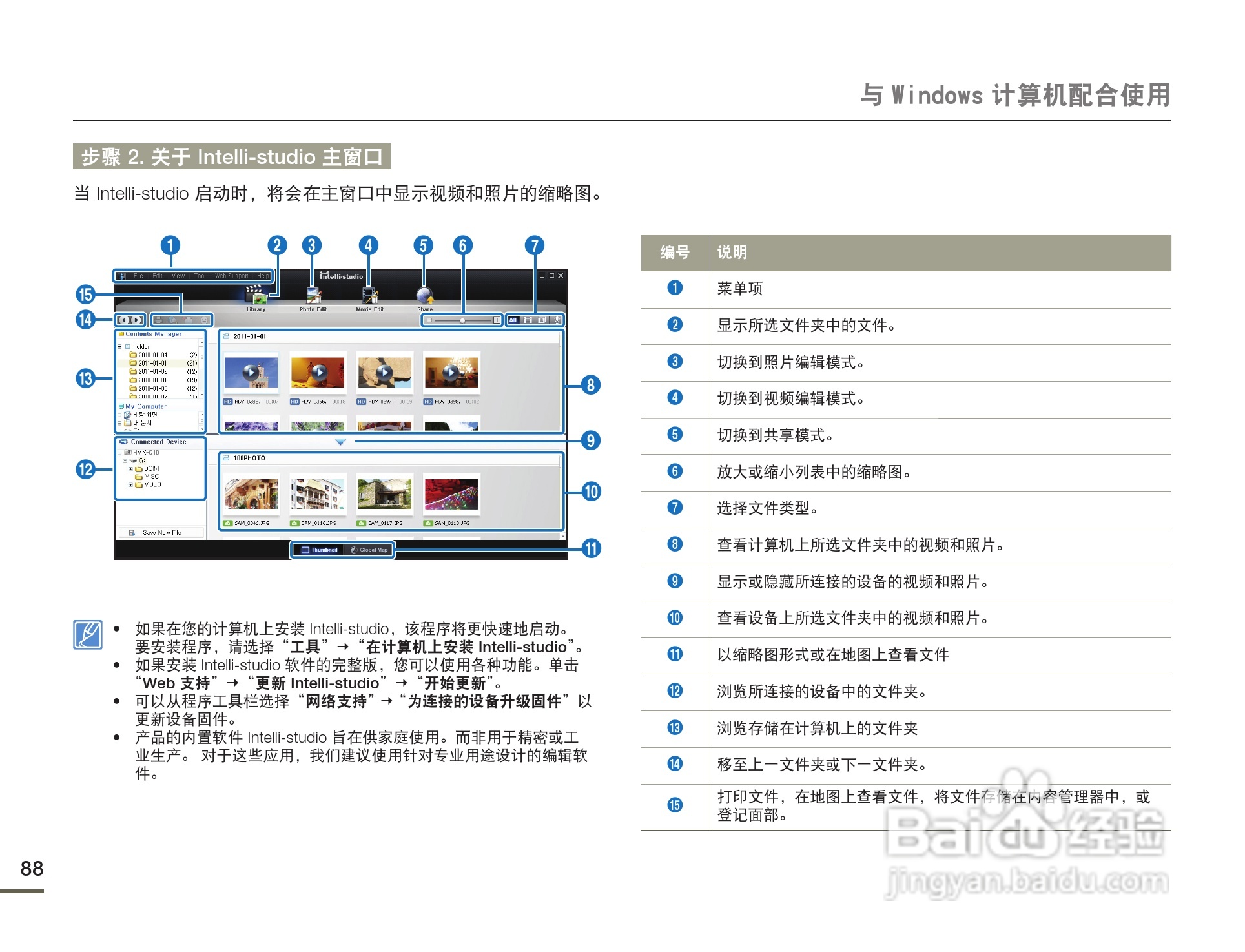Collapse the Folder tree node
This screenshot has height=952, width=1245.
(x=119, y=347)
